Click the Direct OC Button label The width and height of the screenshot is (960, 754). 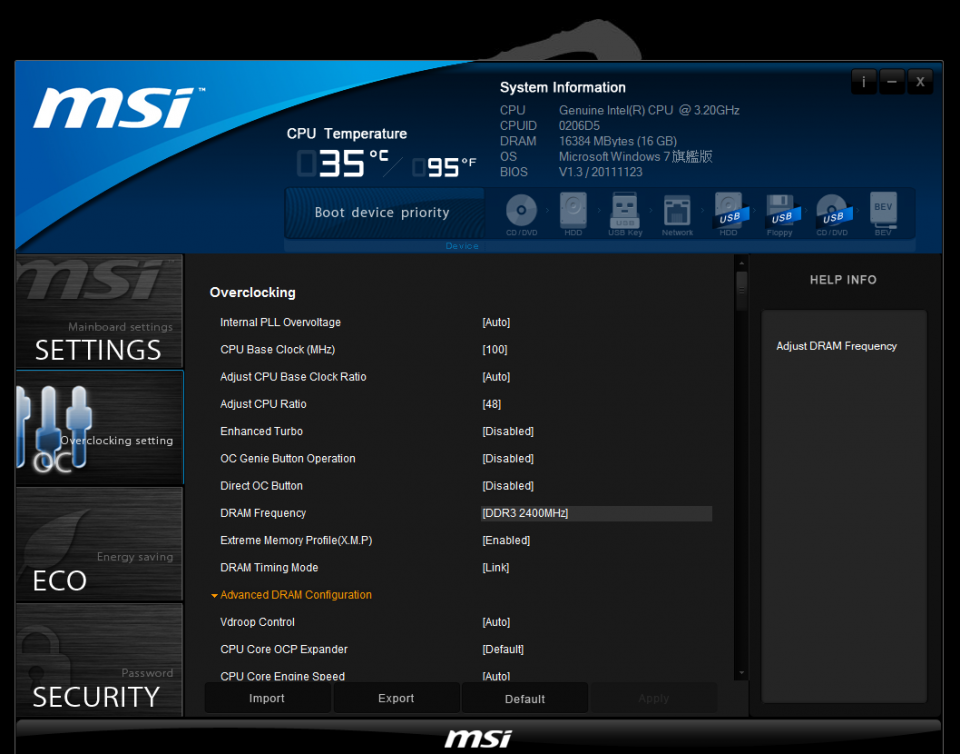pos(261,486)
